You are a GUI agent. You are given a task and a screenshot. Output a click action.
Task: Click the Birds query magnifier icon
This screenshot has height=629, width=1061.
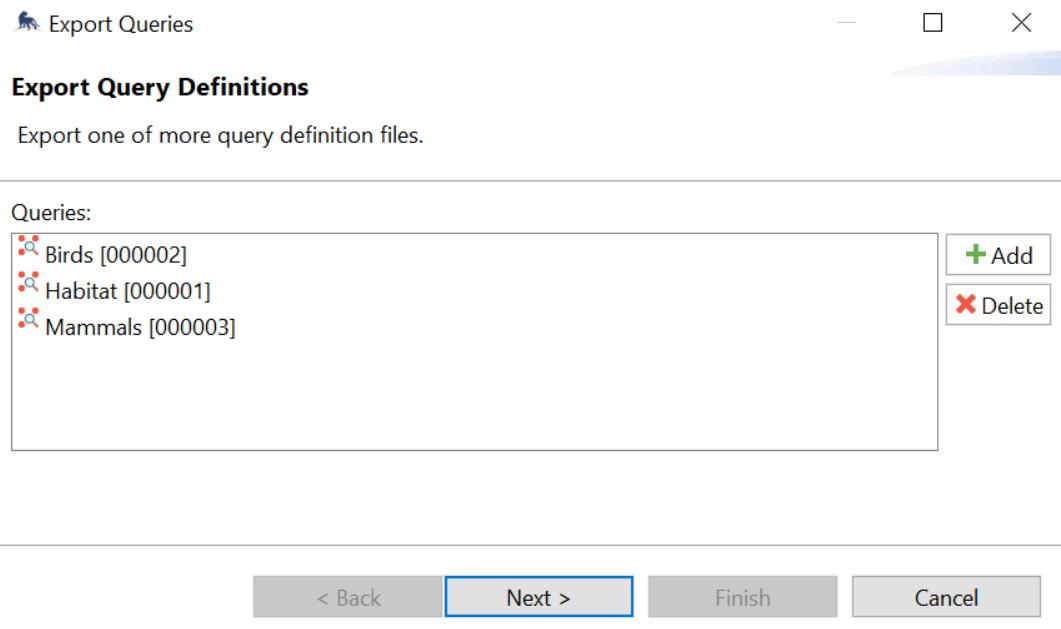pos(28,247)
